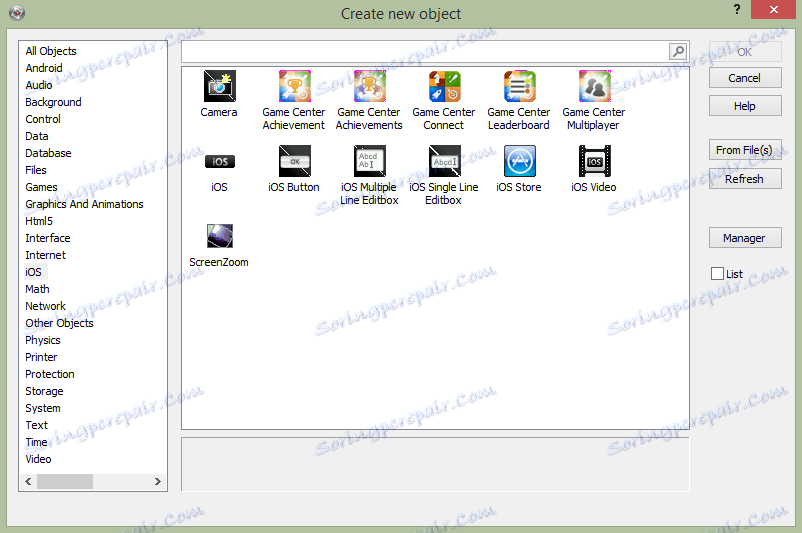The height and width of the screenshot is (533, 802).
Task: Pick the iOS Video object
Action: coord(594,161)
